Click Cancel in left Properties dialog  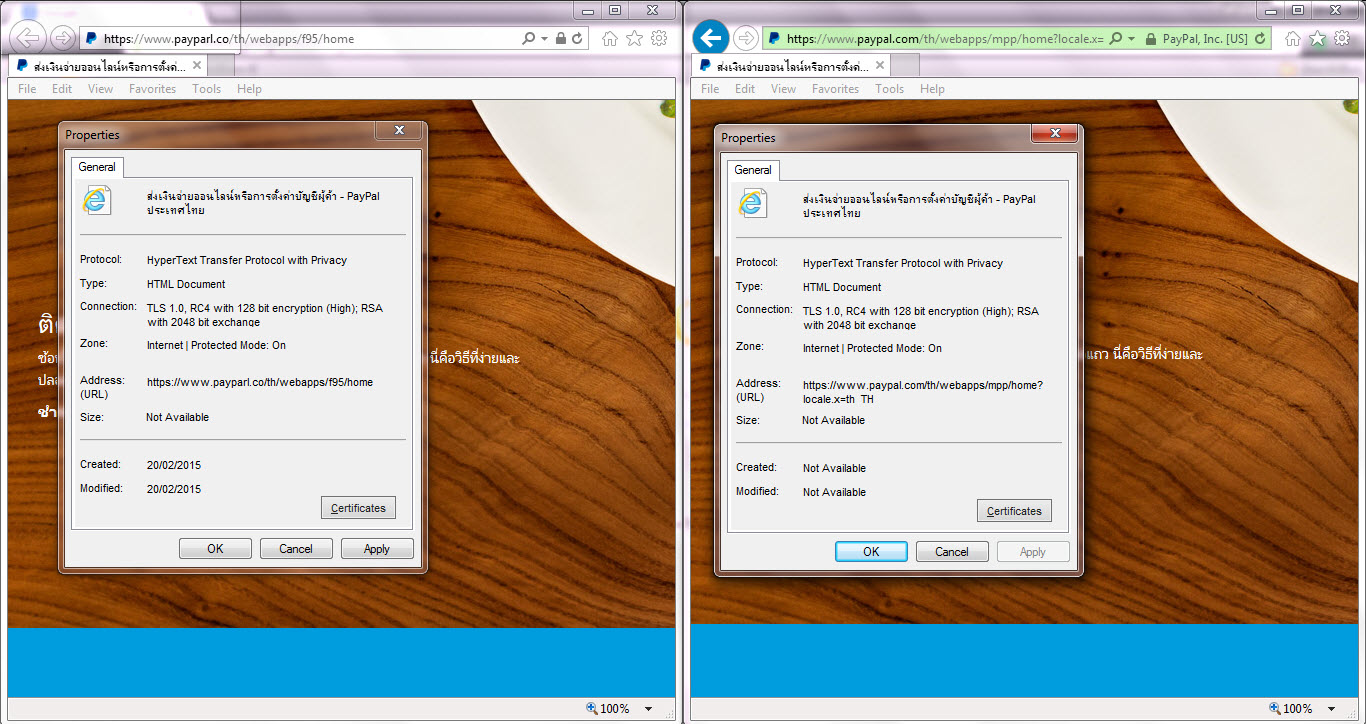pyautogui.click(x=296, y=549)
